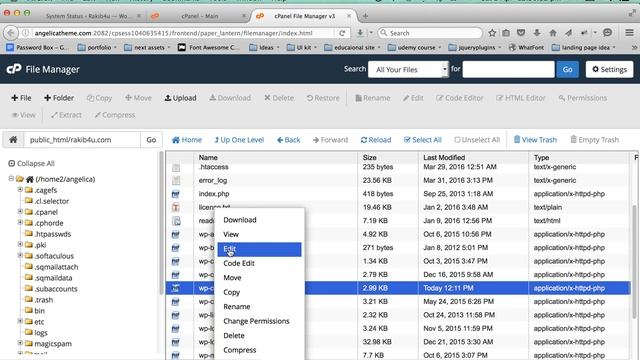Open the .trash folder in tree

click(44, 300)
